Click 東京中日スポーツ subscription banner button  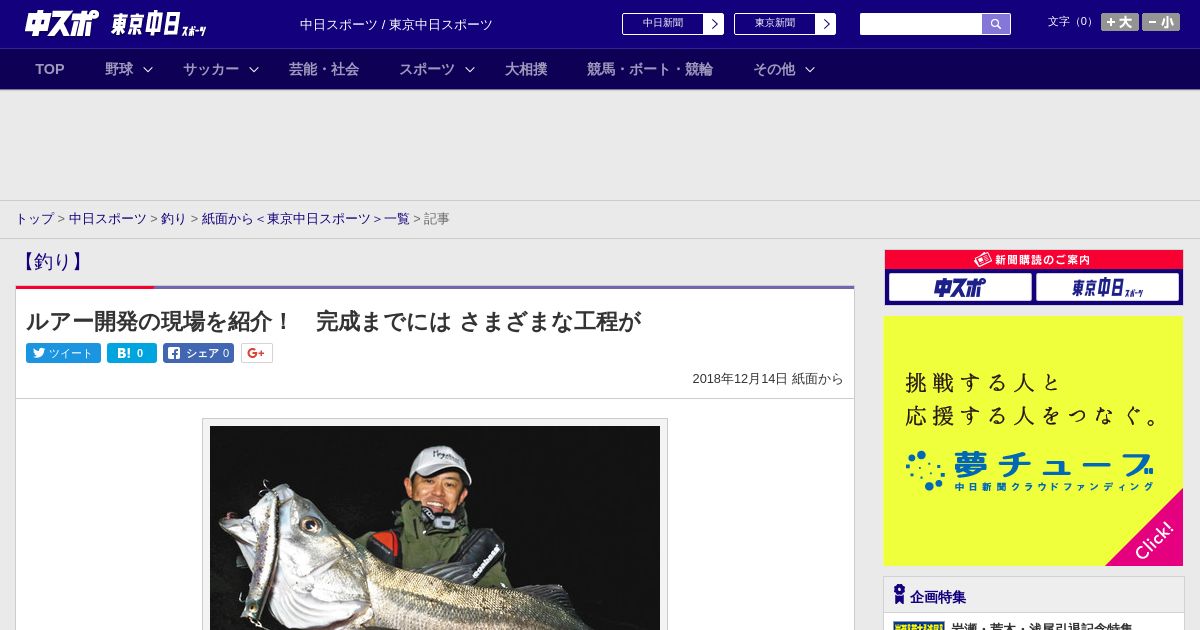click(x=1108, y=288)
